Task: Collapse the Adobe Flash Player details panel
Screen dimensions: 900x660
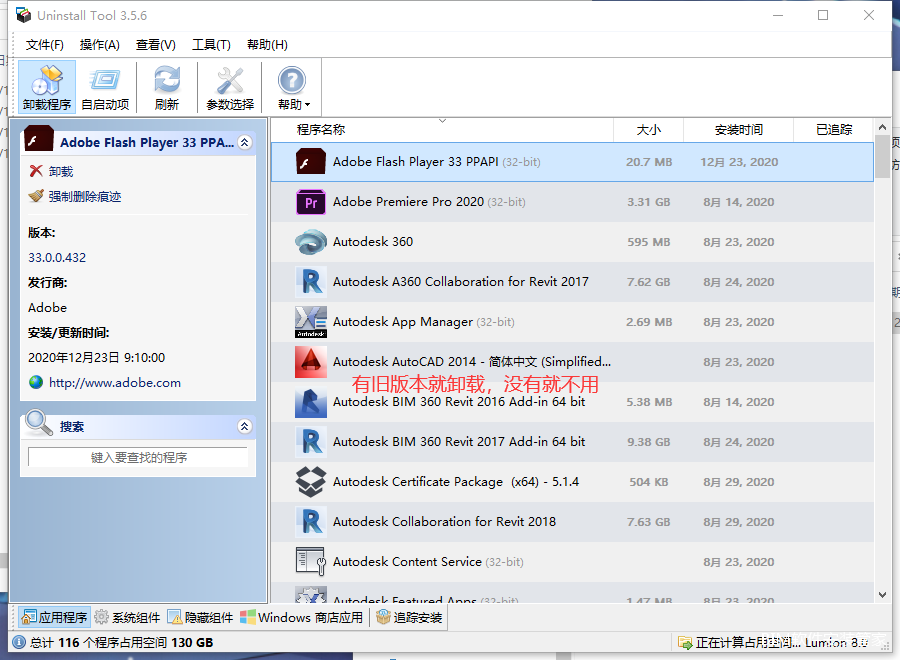Action: point(245,142)
